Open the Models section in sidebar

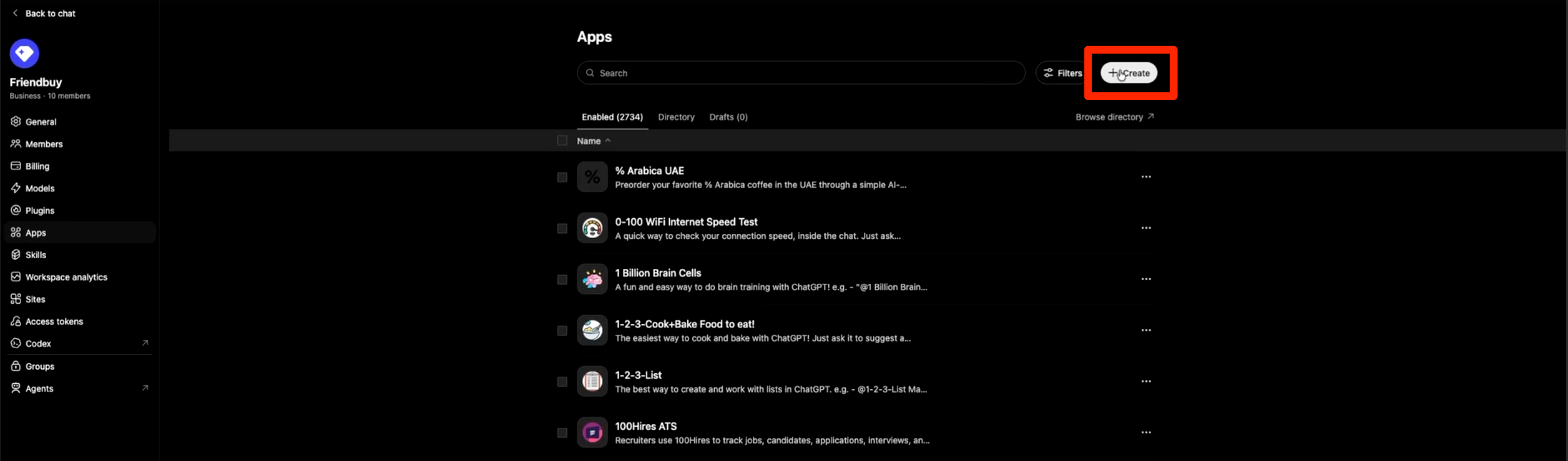(x=80, y=188)
